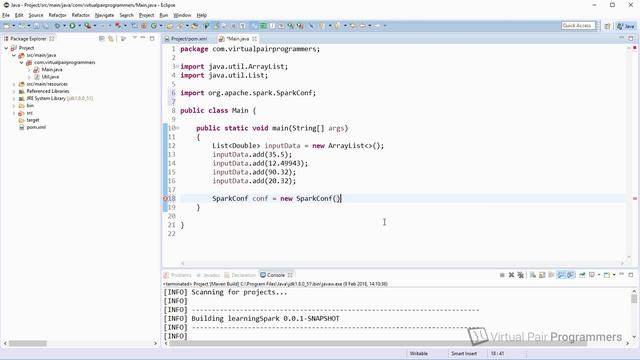The height and width of the screenshot is (360, 640).
Task: Click Console vertical scrollbar thumb
Action: pyautogui.click(x=634, y=299)
